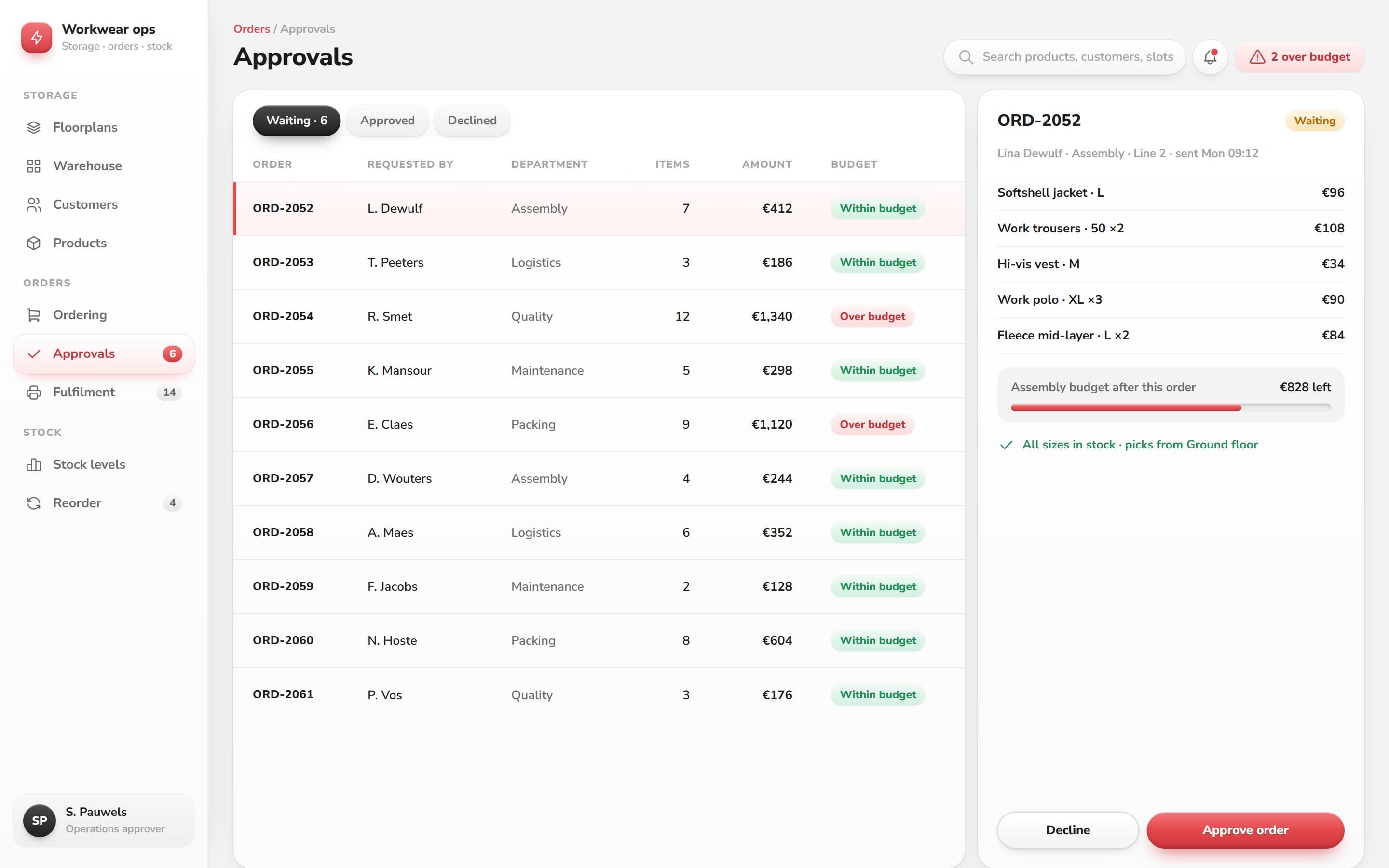1389x868 pixels.
Task: Click K. Mansour requester name
Action: pyautogui.click(x=399, y=371)
